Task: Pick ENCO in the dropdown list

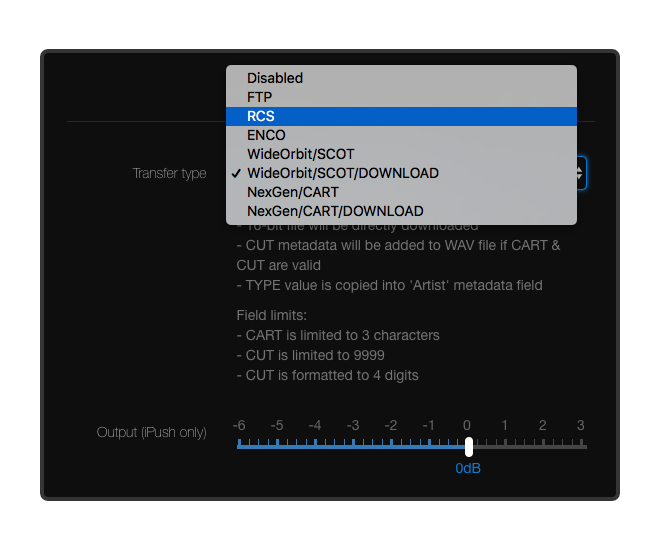Action: pyautogui.click(x=266, y=135)
